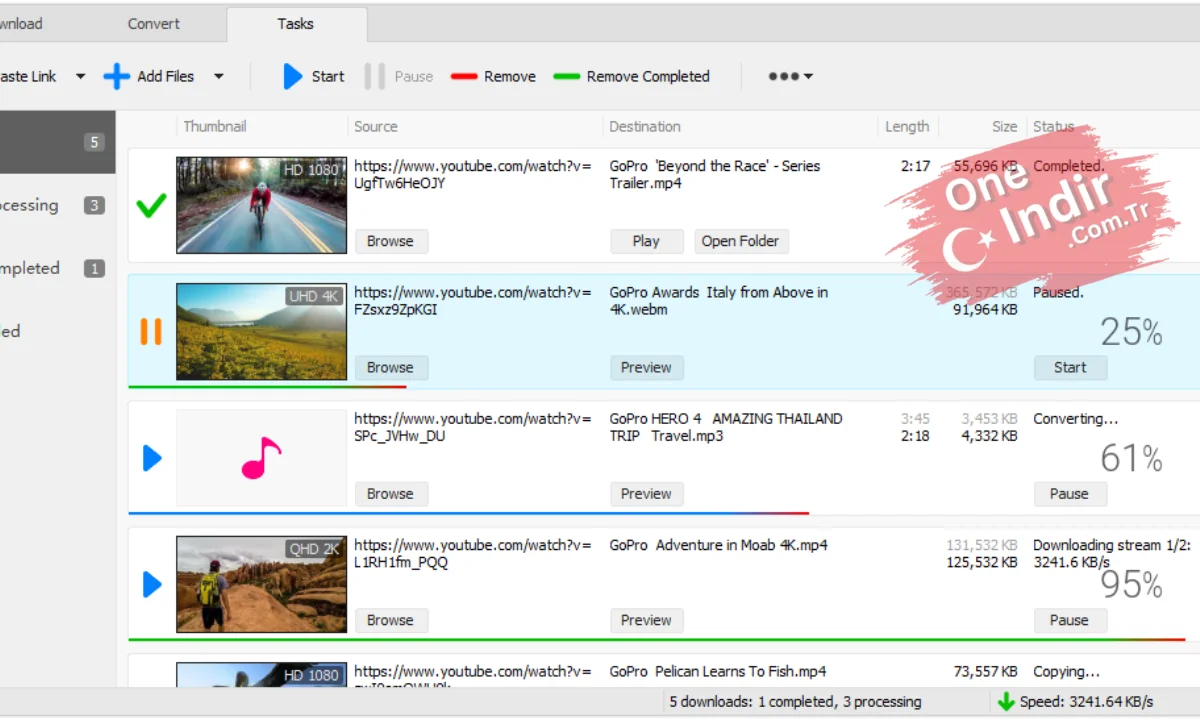Expand the Paste Link dropdown arrow
Screen dimensions: 1200x720
click(x=80, y=76)
